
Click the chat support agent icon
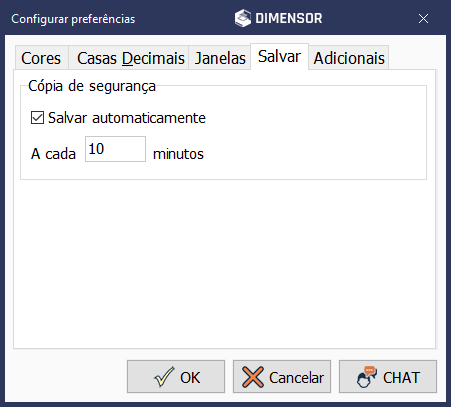tap(367, 377)
